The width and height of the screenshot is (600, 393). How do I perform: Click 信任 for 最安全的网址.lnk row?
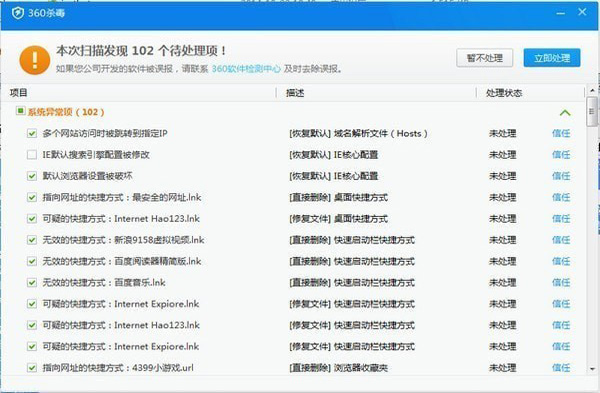(561, 197)
